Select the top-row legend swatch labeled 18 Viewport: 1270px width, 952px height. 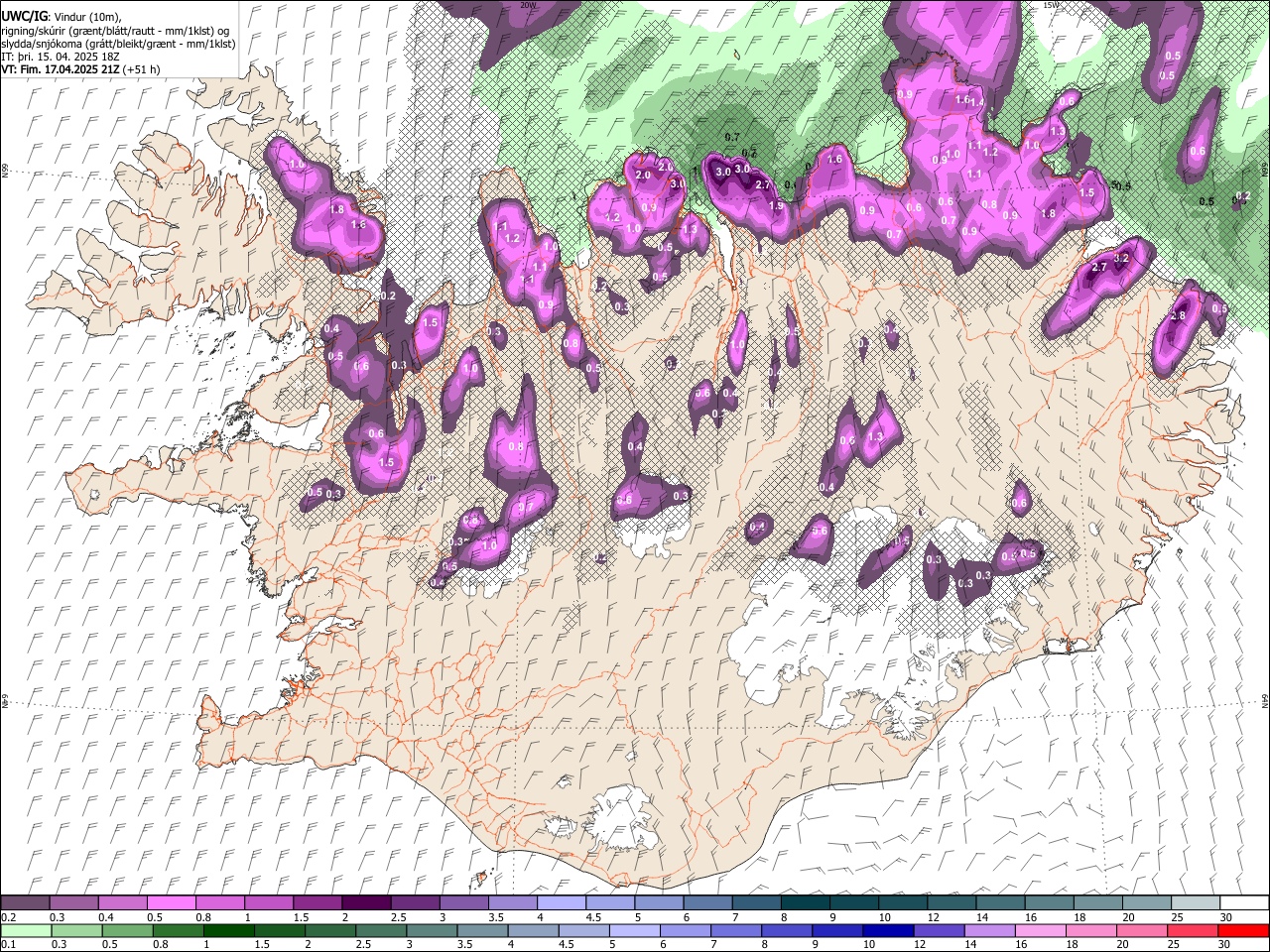(1096, 903)
